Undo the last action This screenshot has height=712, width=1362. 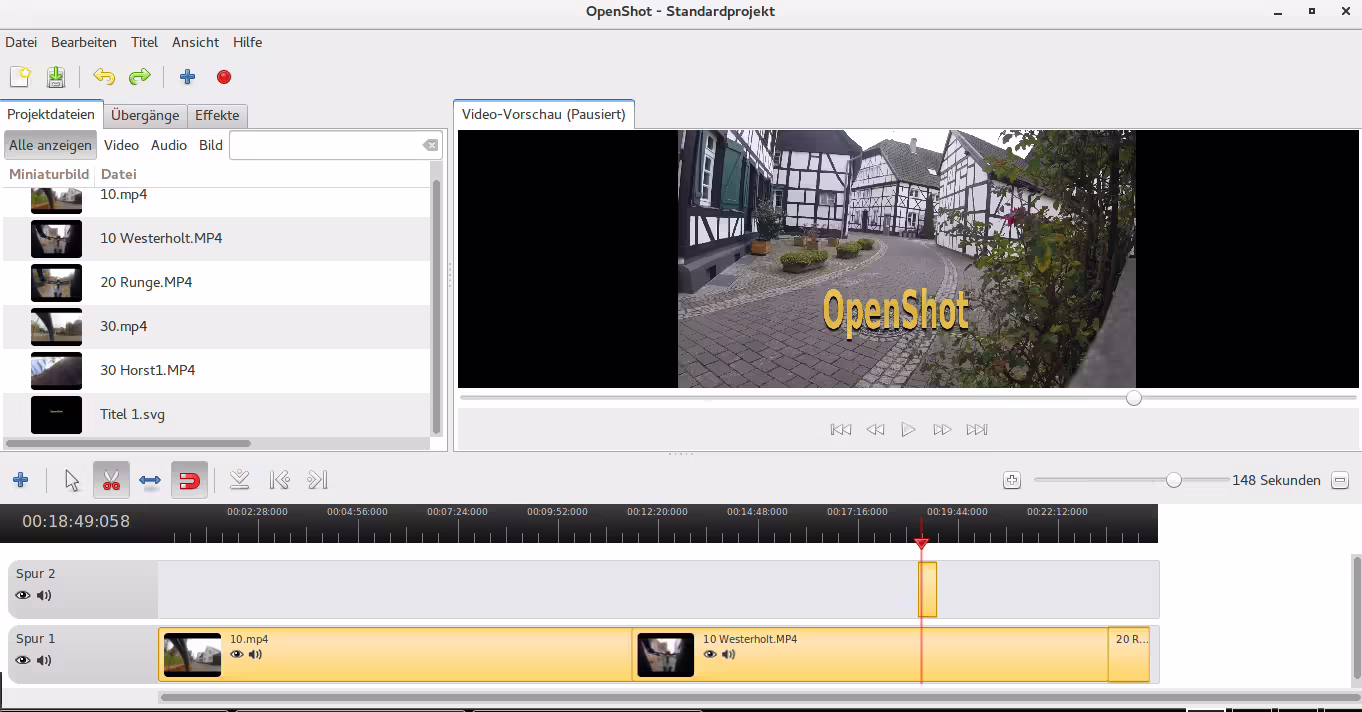[104, 77]
